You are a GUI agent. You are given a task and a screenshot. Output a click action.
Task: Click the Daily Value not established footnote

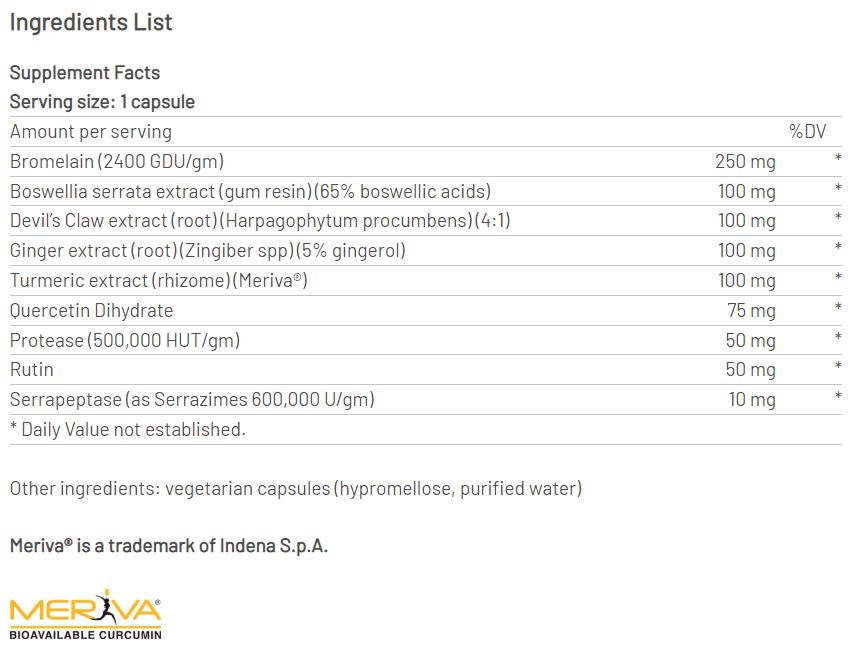[x=127, y=430]
